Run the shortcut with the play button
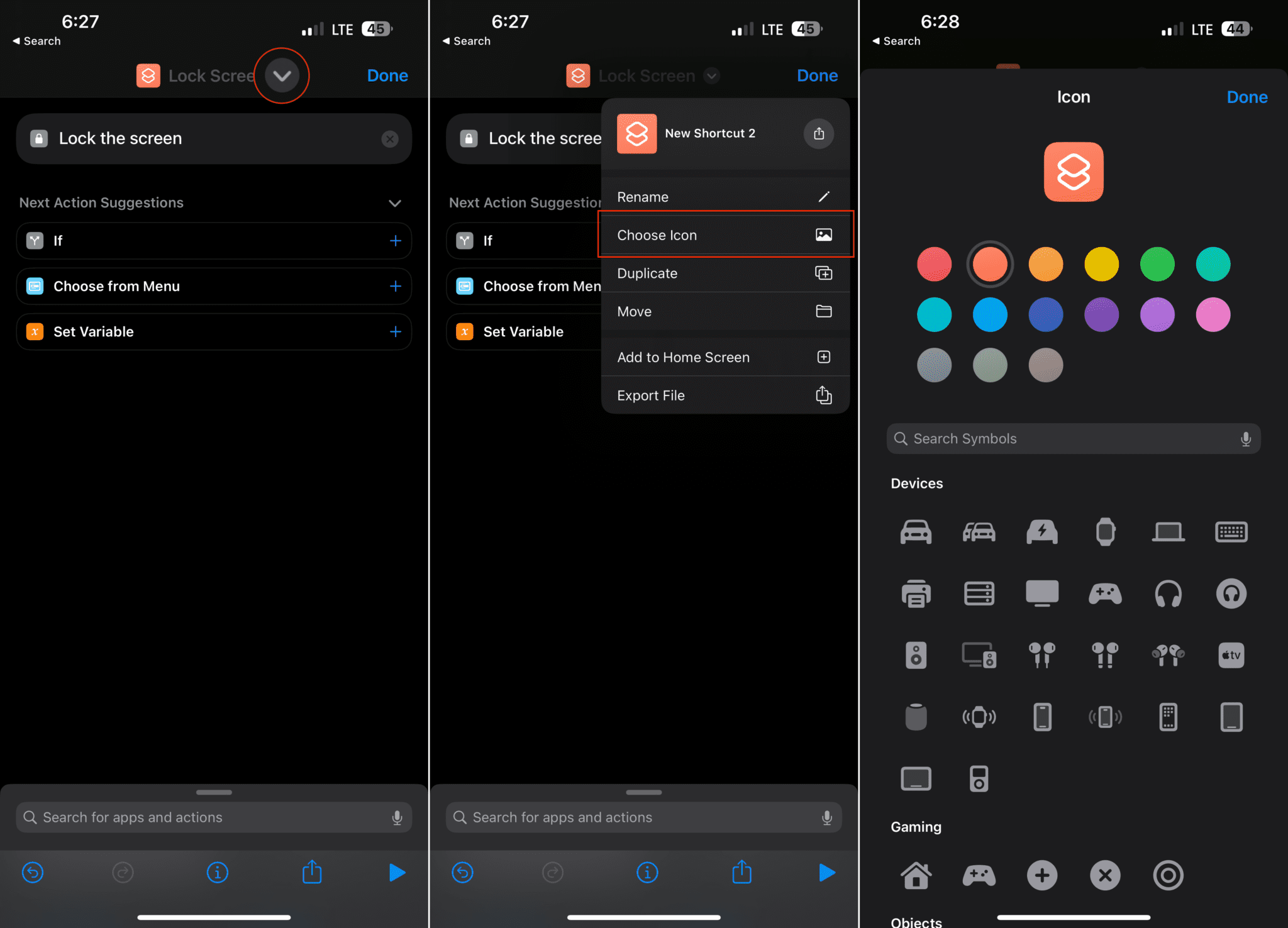 click(x=397, y=873)
